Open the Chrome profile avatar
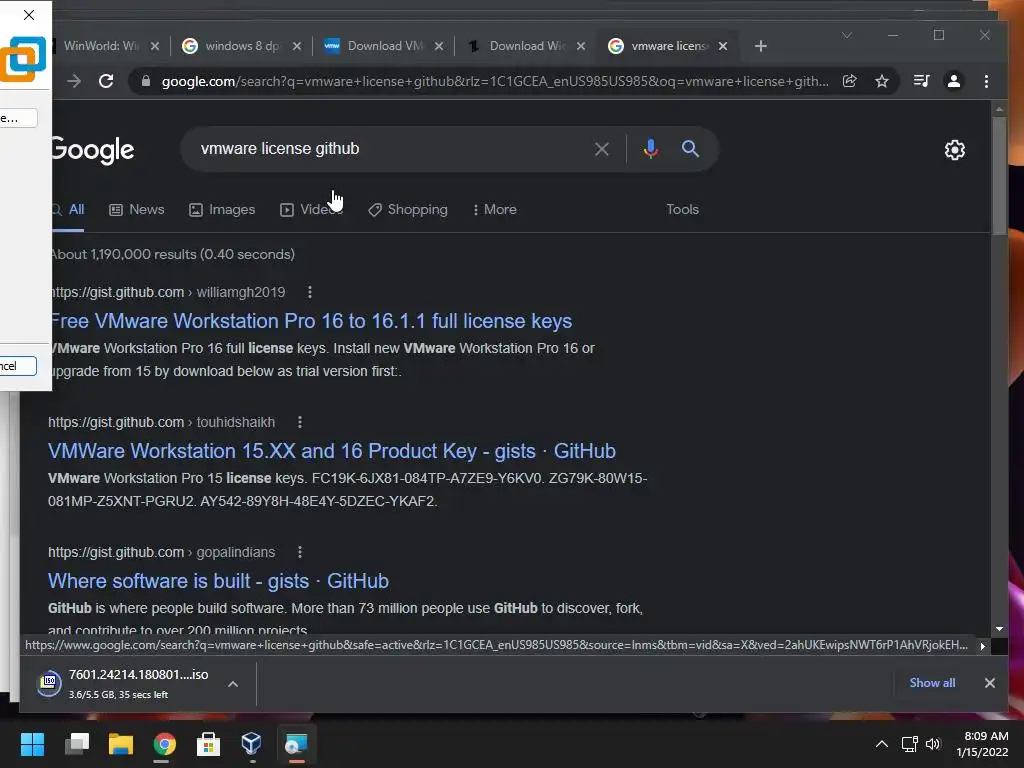Viewport: 1024px width, 768px height. (954, 81)
